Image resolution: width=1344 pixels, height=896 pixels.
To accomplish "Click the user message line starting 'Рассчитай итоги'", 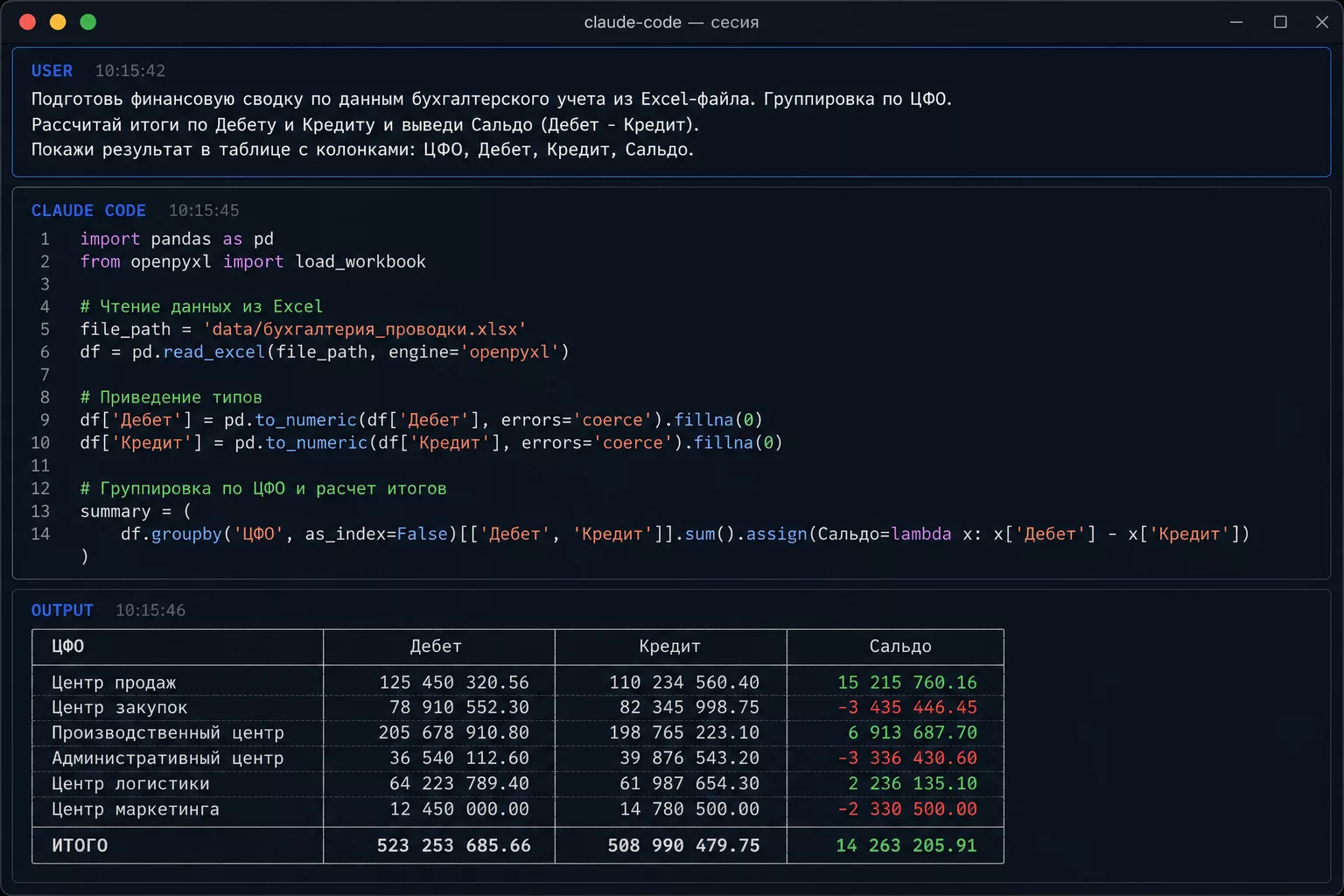I will click(x=366, y=125).
